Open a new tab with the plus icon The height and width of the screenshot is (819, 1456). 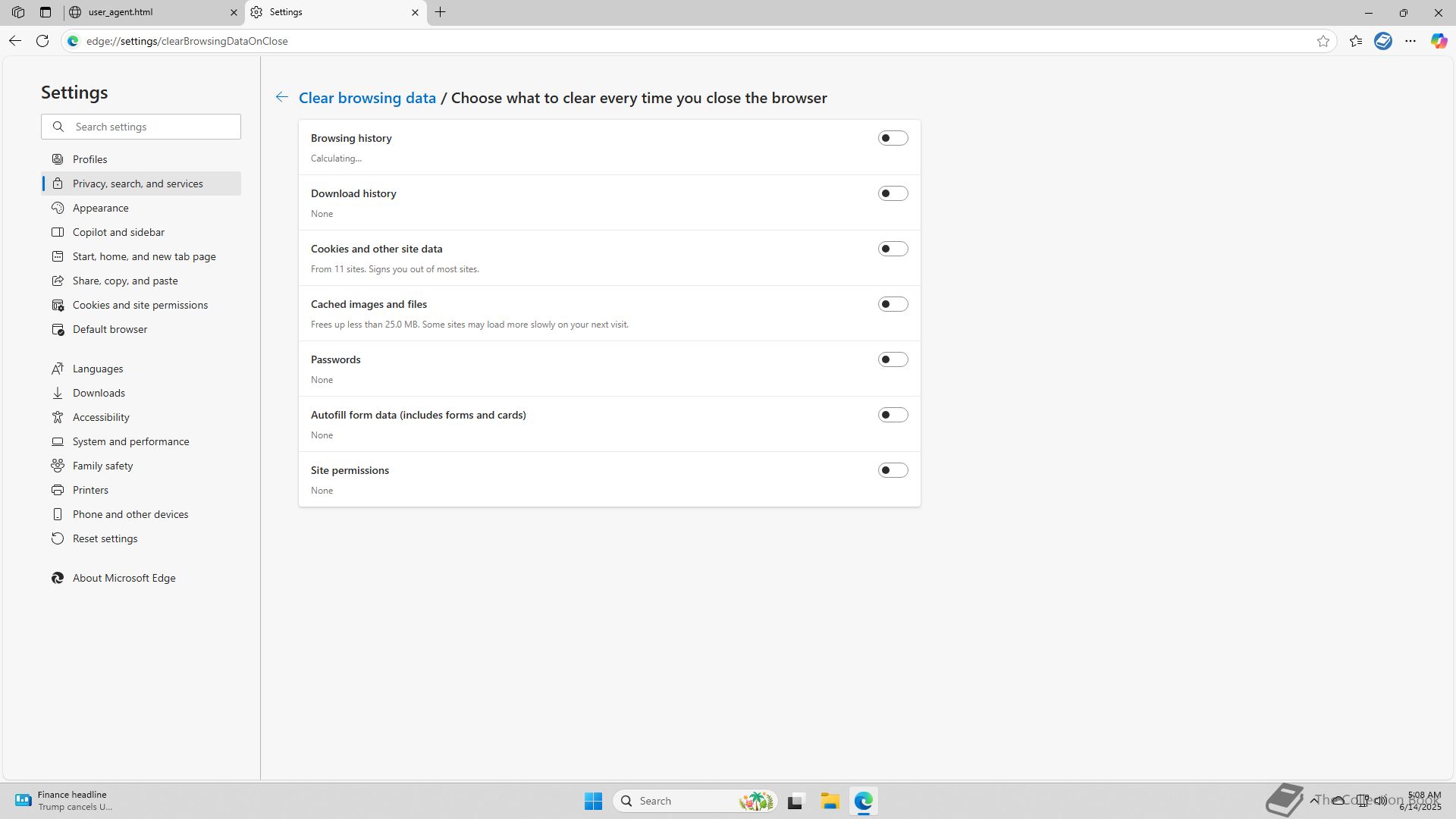coord(441,12)
